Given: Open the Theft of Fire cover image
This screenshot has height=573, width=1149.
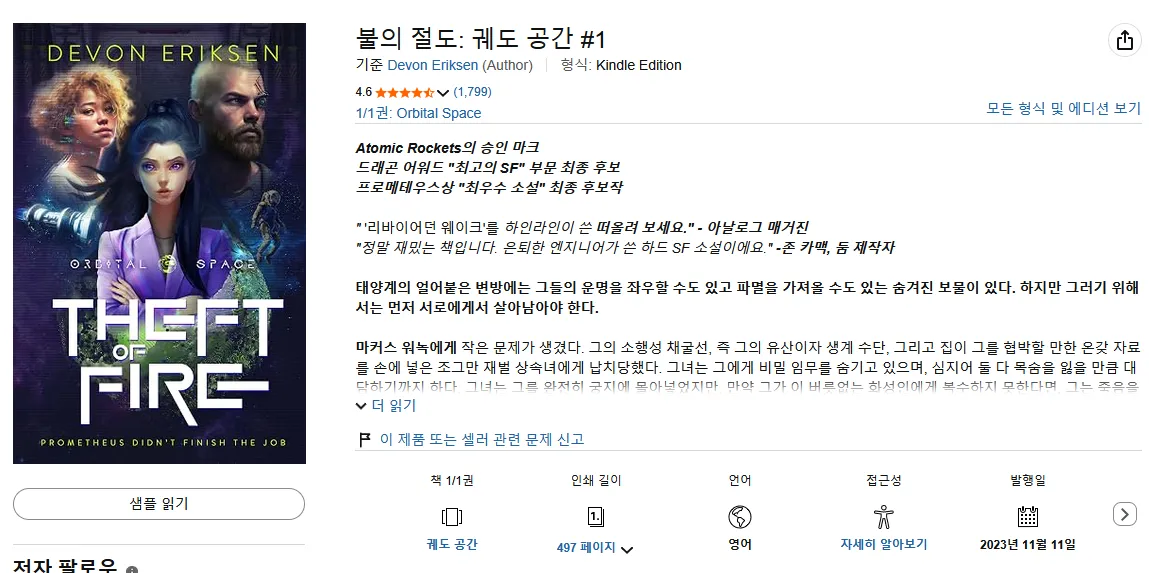Looking at the screenshot, I should (160, 243).
